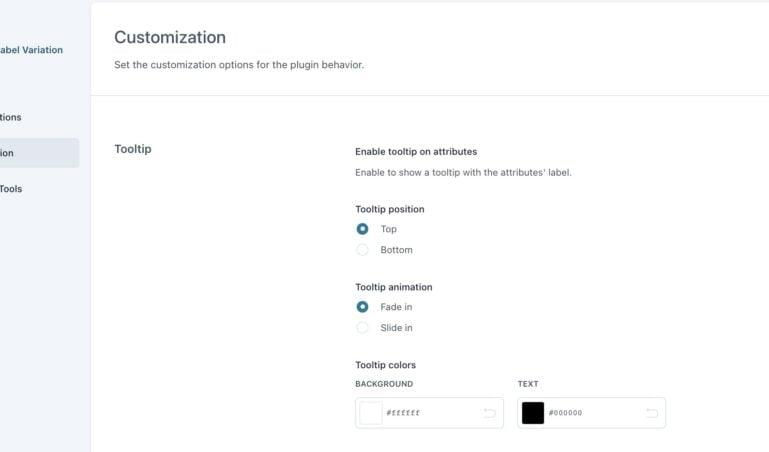The width and height of the screenshot is (769, 452).
Task: Open the sidebar item ending in 'tions'
Action: coord(11,117)
